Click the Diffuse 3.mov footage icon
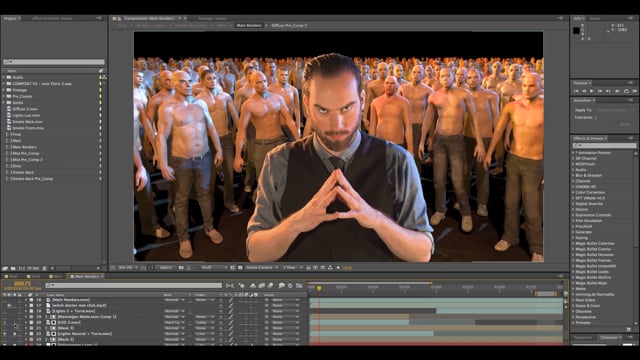The height and width of the screenshot is (360, 640). coord(9,109)
